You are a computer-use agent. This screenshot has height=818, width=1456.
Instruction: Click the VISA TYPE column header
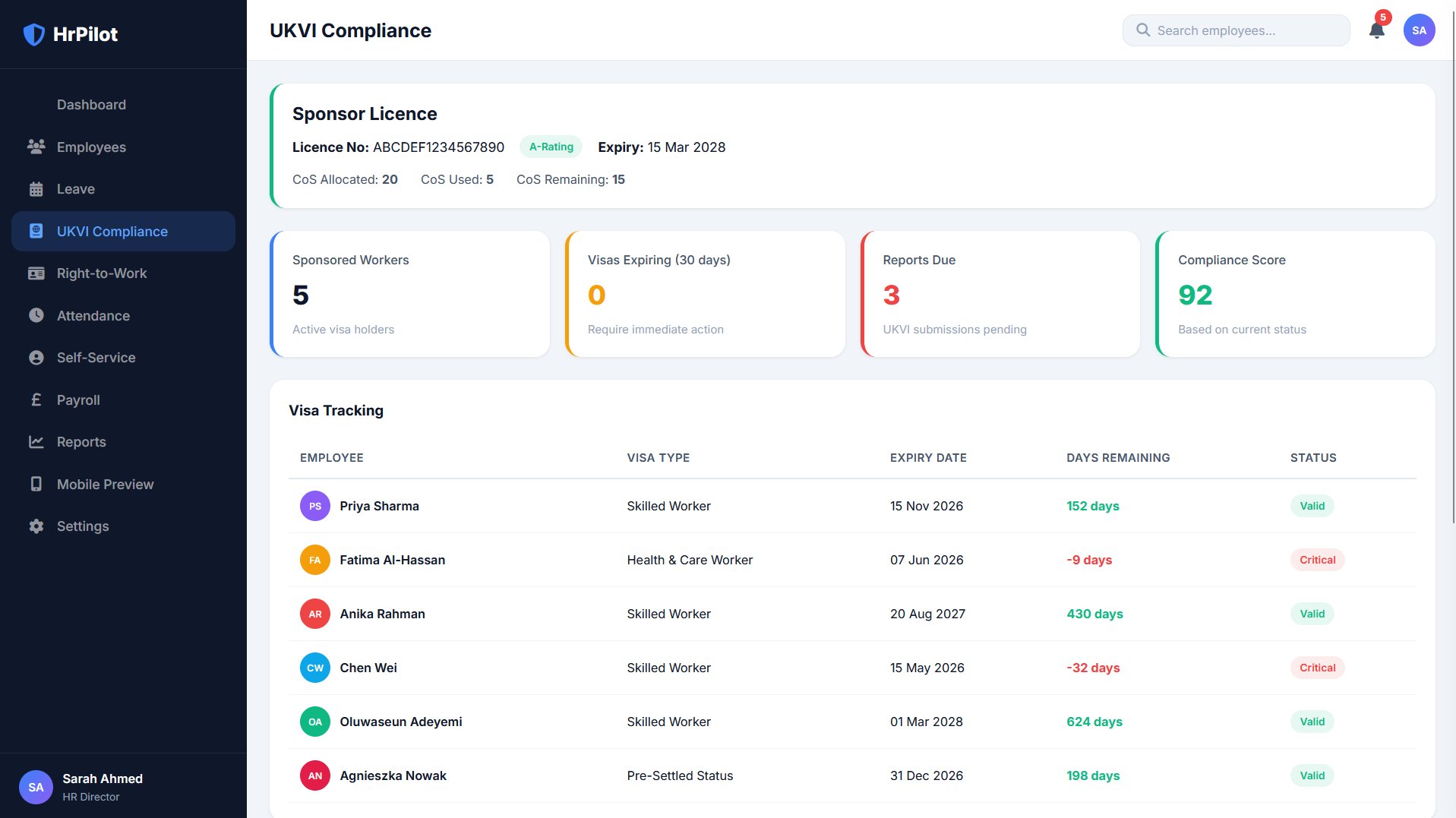[658, 458]
